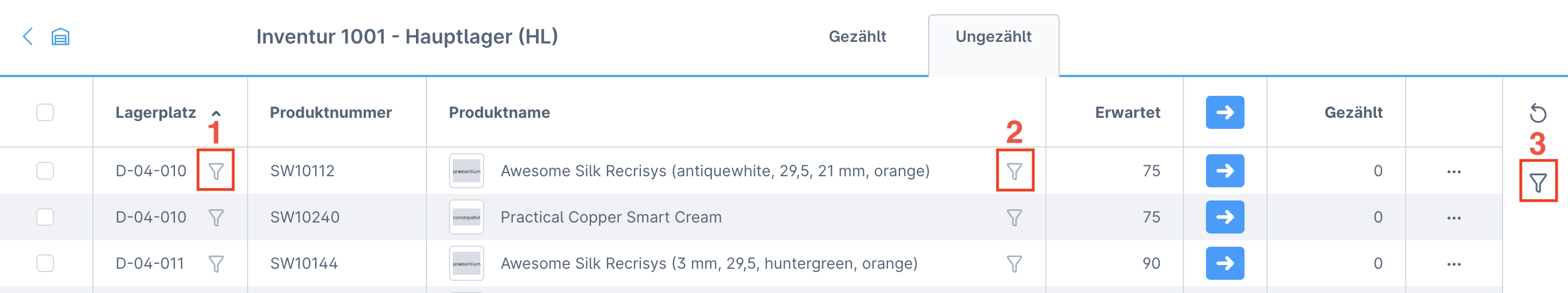Viewport: 1568px width, 293px height.
Task: Switch to the Gezählt tab
Action: pyautogui.click(x=857, y=36)
